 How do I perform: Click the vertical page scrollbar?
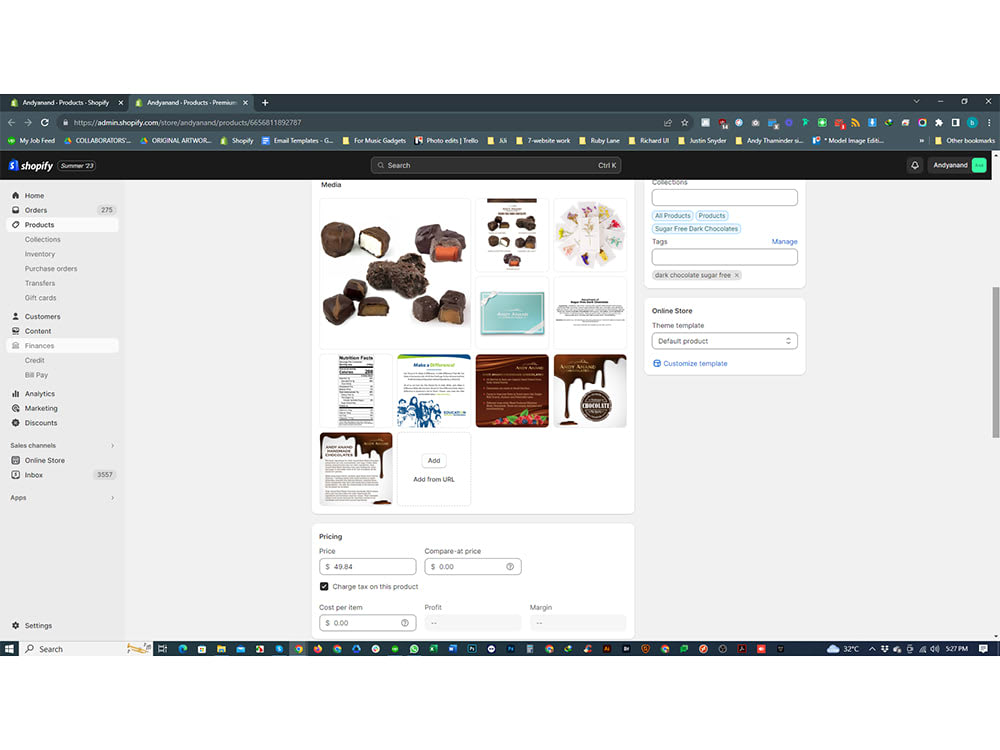coord(996,362)
